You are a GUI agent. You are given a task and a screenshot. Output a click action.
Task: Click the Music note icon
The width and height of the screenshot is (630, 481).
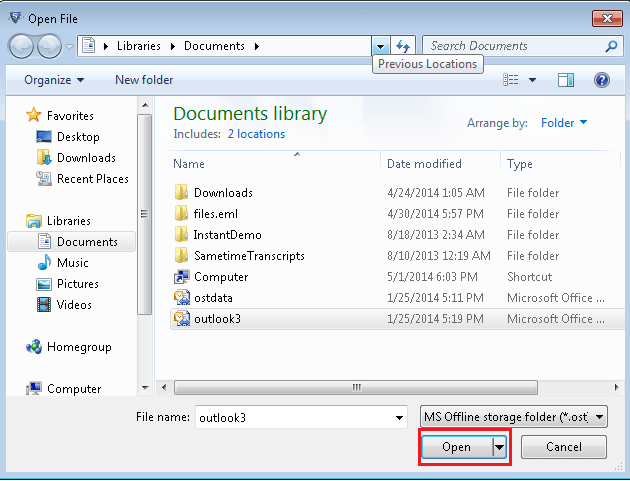(44, 262)
